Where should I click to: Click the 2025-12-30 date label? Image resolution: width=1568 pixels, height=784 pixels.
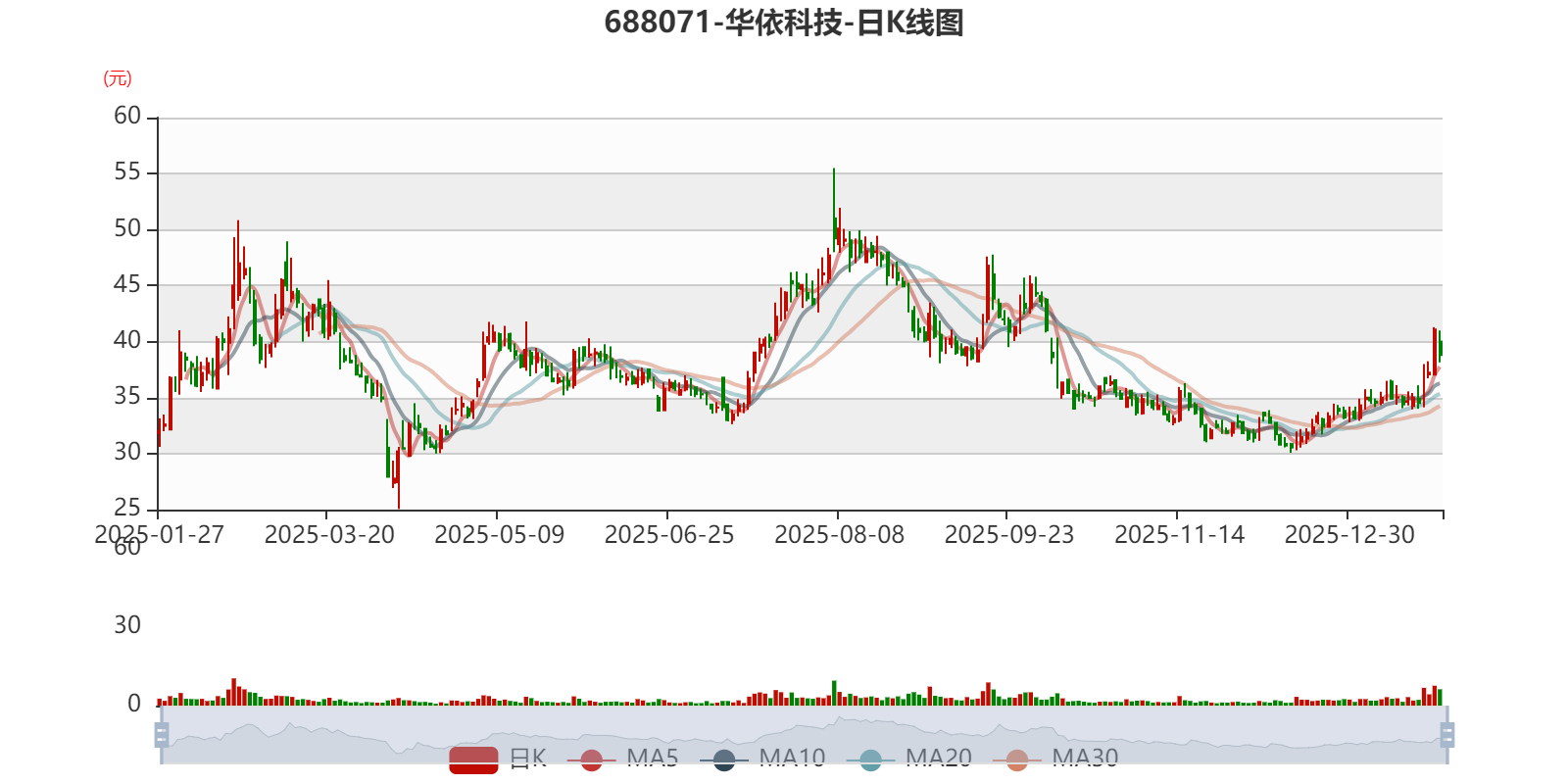pyautogui.click(x=1350, y=535)
